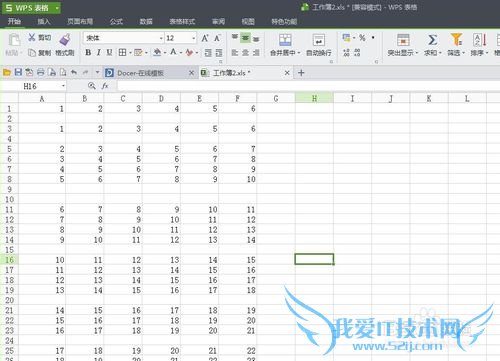Align text right horizontally
This screenshot has width=500, height=361.
[x=256, y=53]
